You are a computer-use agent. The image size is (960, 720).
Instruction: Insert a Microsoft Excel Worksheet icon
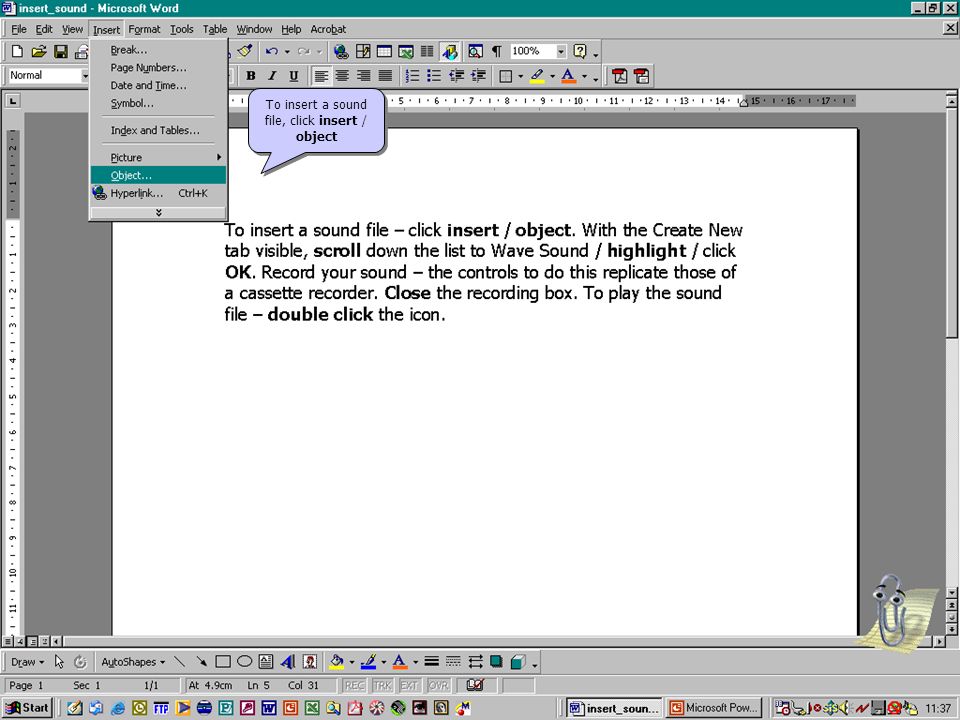(x=406, y=51)
